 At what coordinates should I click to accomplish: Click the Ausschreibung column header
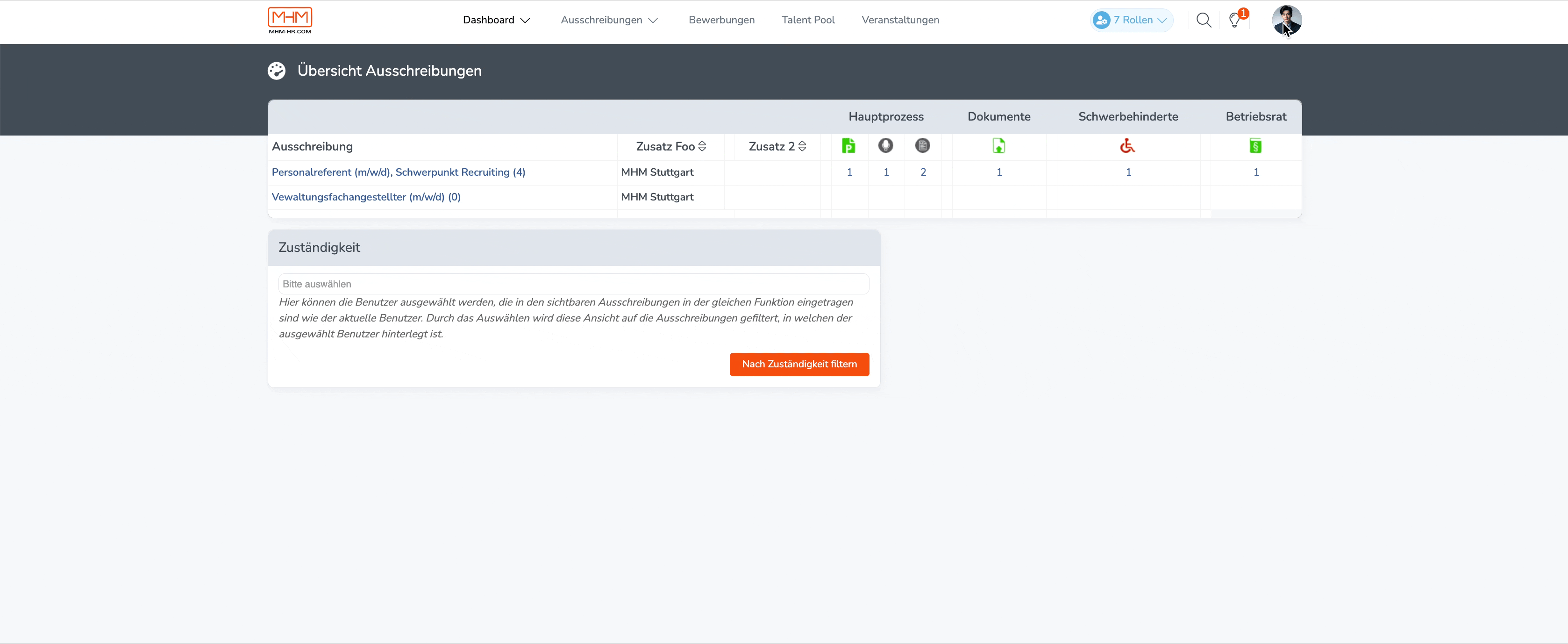pos(312,147)
